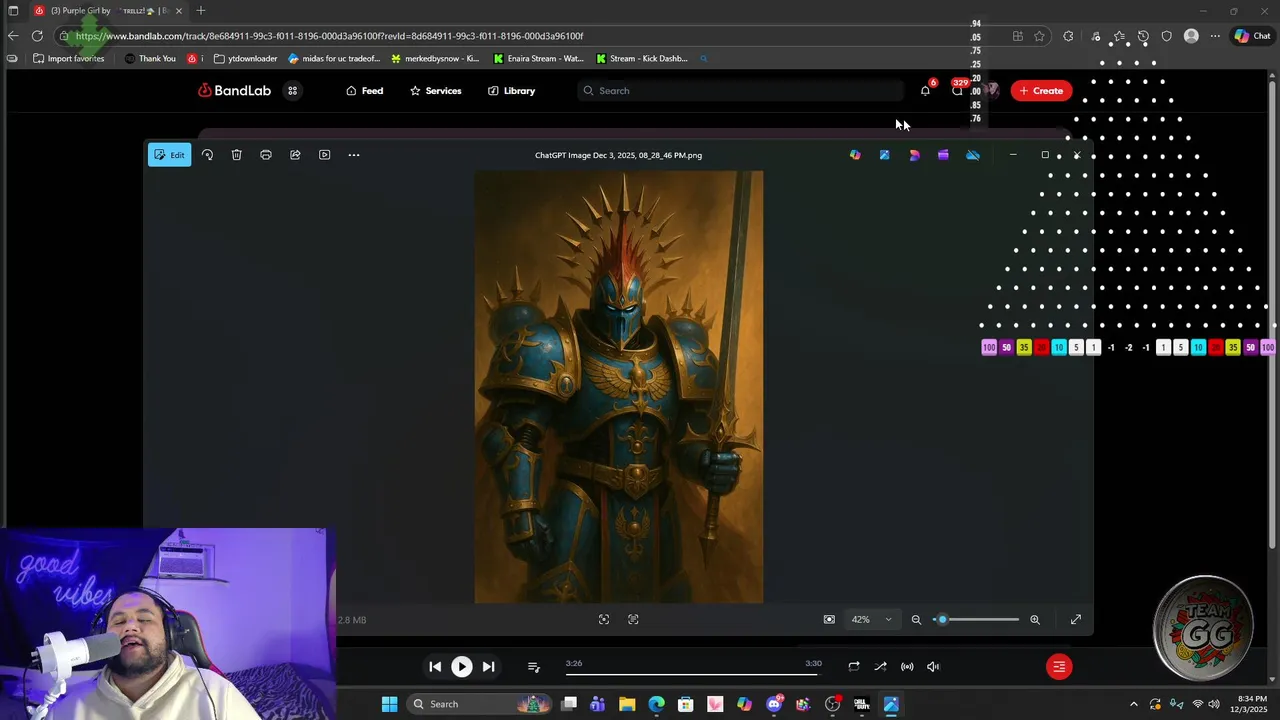Start slideshow from Photos toolbar
Viewport: 1280px width, 720px height.
coord(324,155)
